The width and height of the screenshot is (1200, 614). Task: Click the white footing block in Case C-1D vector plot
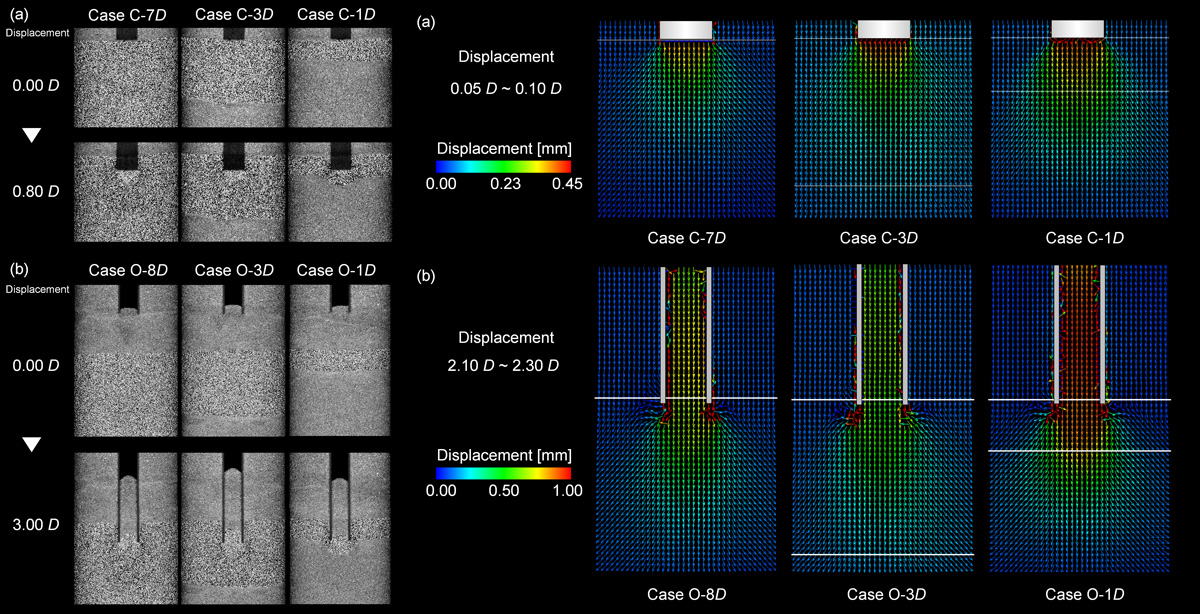coord(1079,30)
